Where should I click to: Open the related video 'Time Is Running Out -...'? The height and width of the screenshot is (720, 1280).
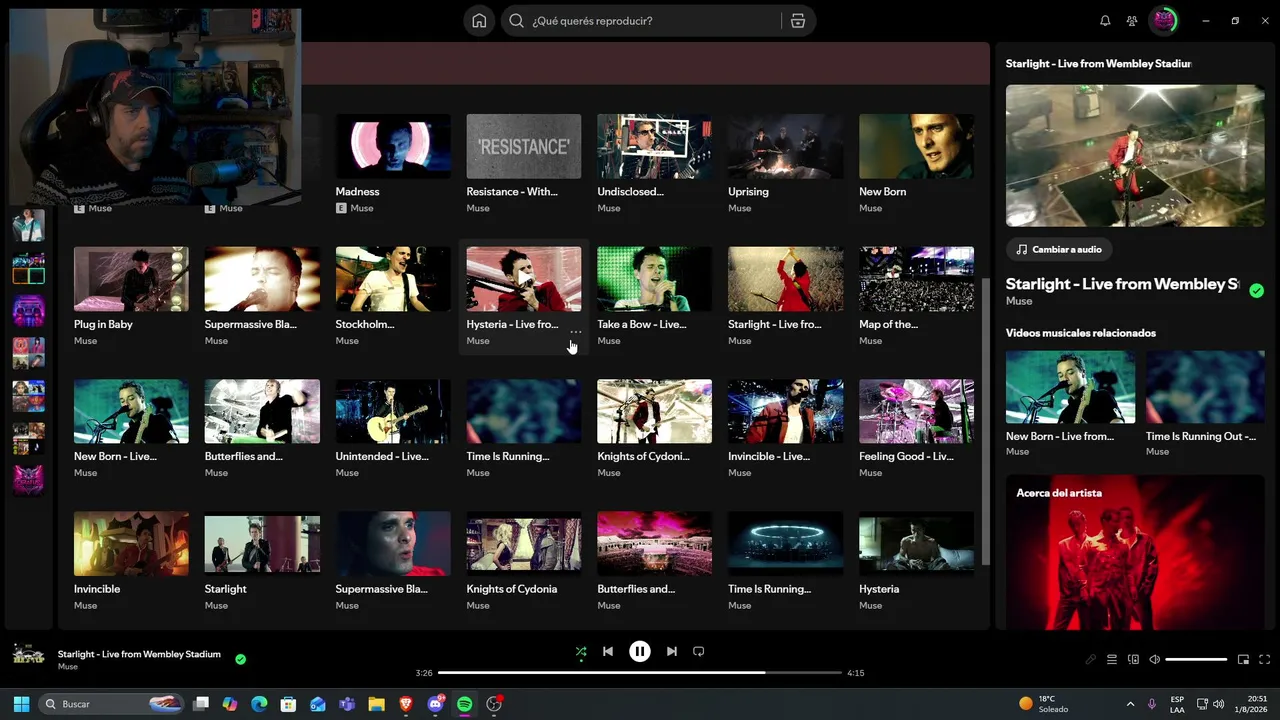pos(1205,387)
